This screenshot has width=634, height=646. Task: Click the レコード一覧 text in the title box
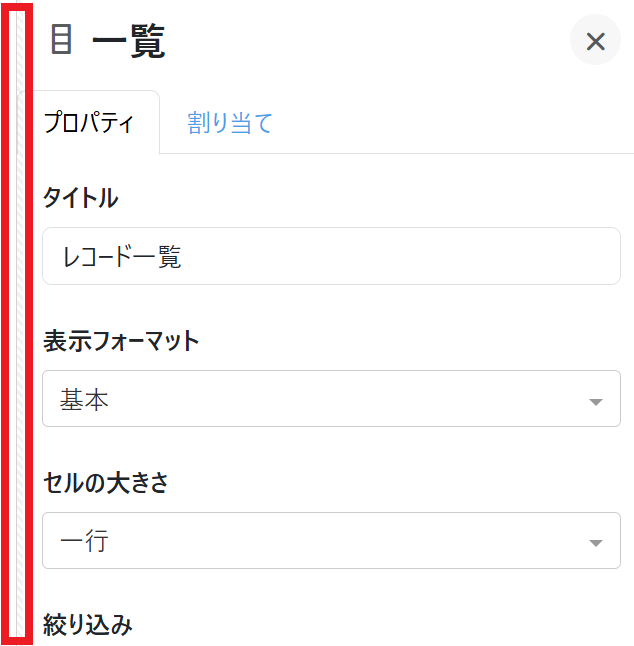121,257
